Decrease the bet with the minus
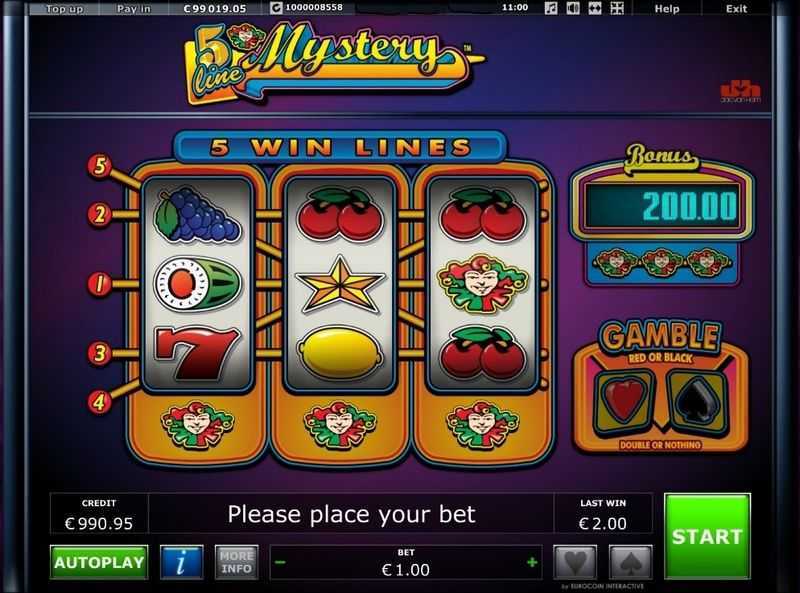The width and height of the screenshot is (800, 593). pos(280,562)
